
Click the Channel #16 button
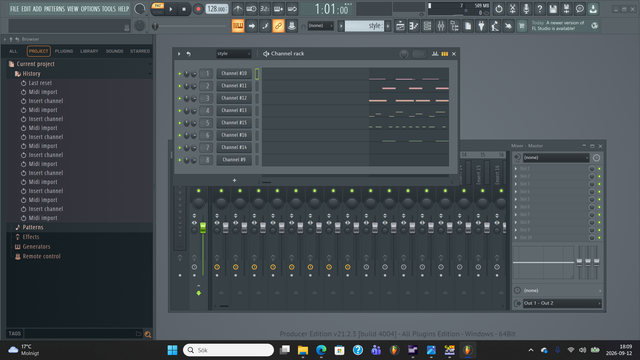click(x=234, y=135)
